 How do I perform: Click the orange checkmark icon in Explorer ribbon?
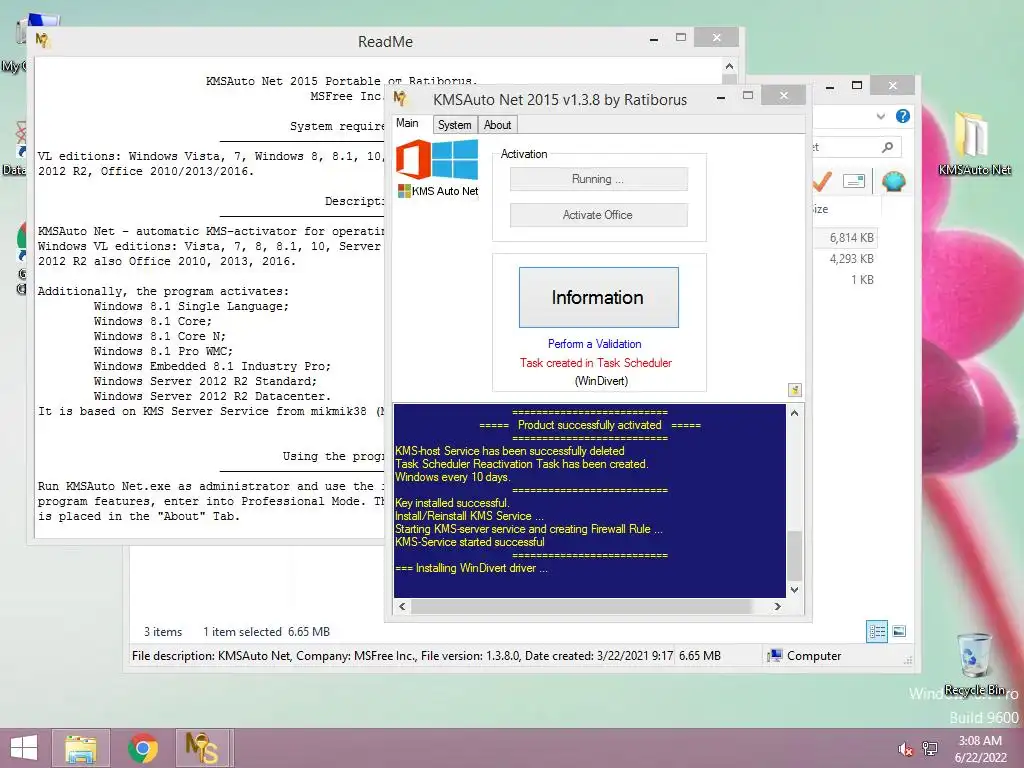coord(822,181)
